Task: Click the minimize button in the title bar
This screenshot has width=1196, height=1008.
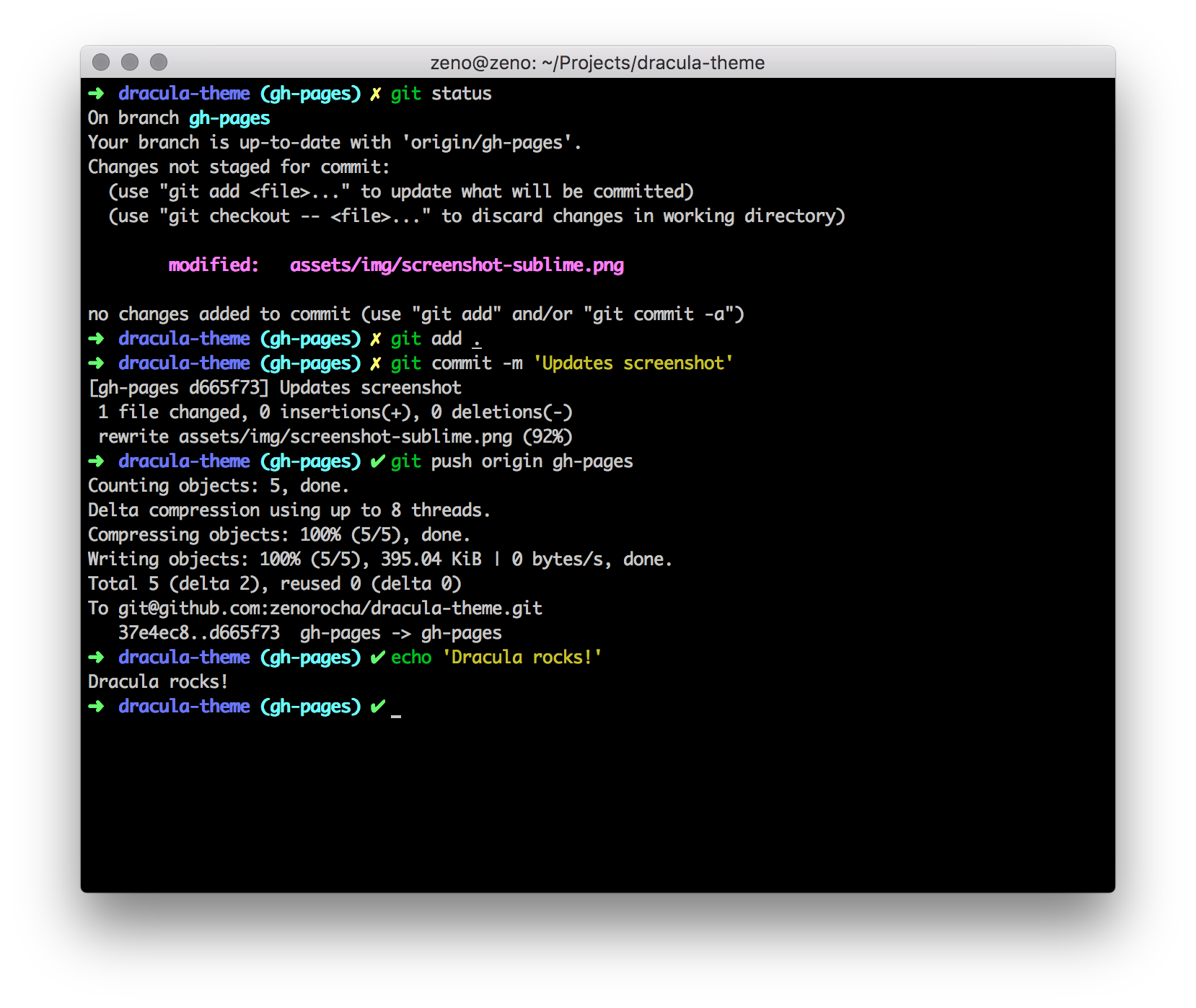Action: [130, 63]
